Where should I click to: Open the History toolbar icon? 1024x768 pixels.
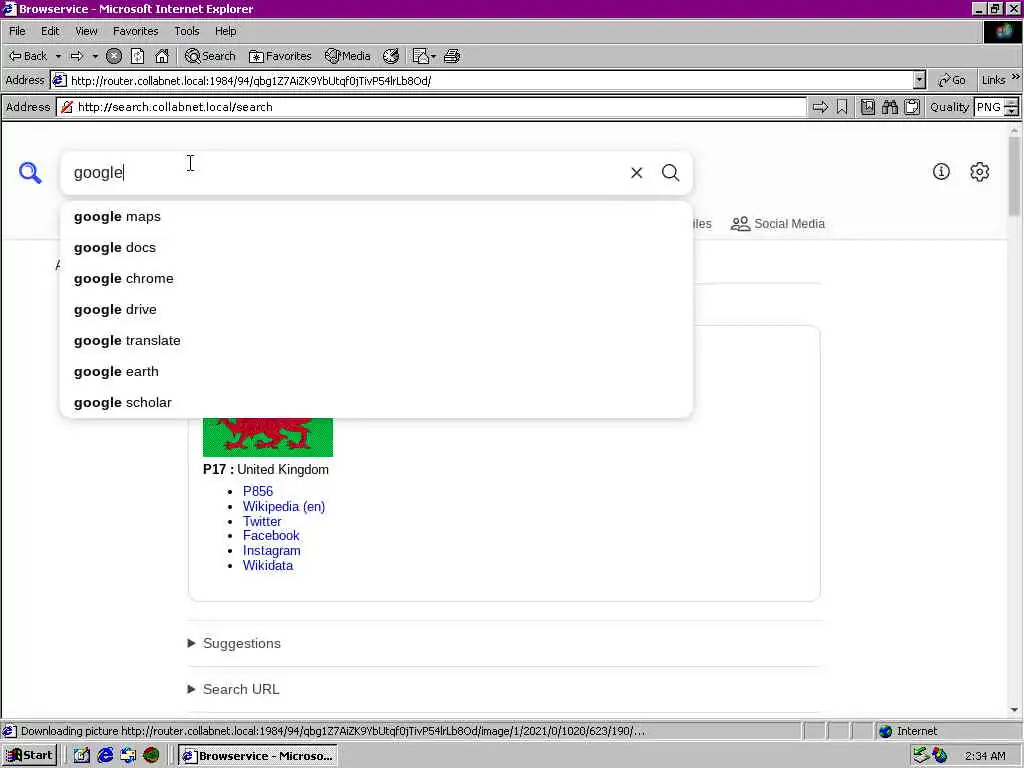(391, 56)
